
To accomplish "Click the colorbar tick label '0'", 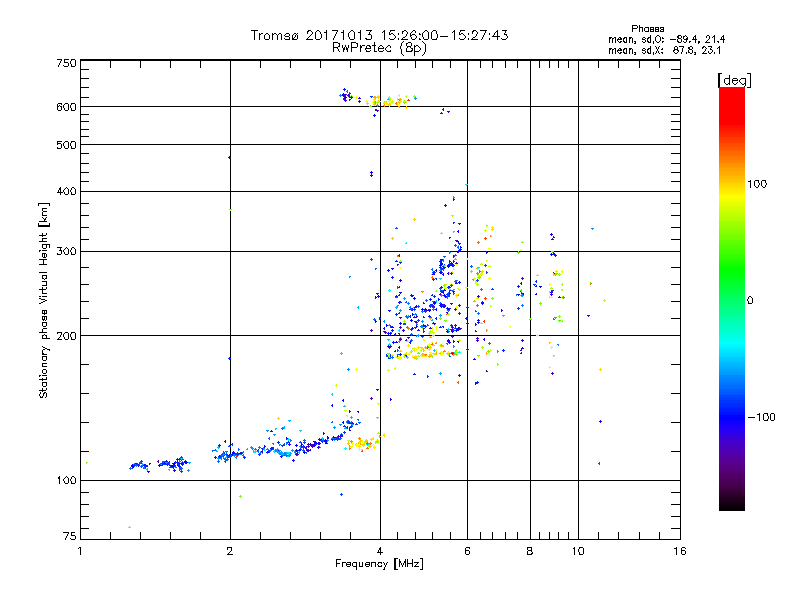I will click(x=750, y=301).
